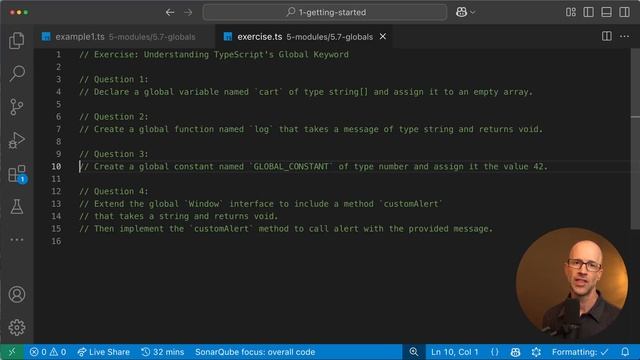The height and width of the screenshot is (360, 640).
Task: Open the Extensions view with badge
Action: (x=17, y=173)
